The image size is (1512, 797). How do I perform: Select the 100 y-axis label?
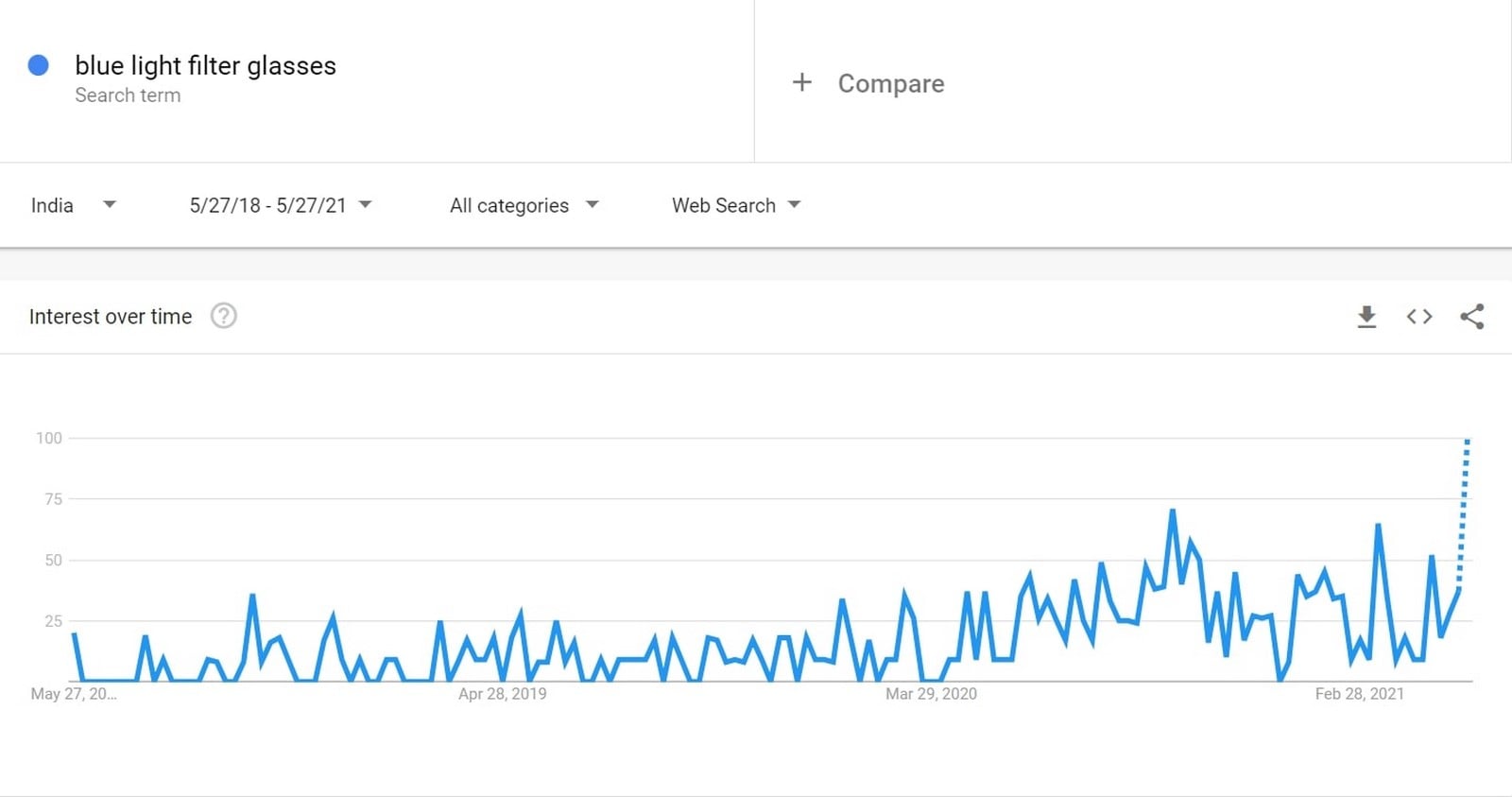click(49, 438)
